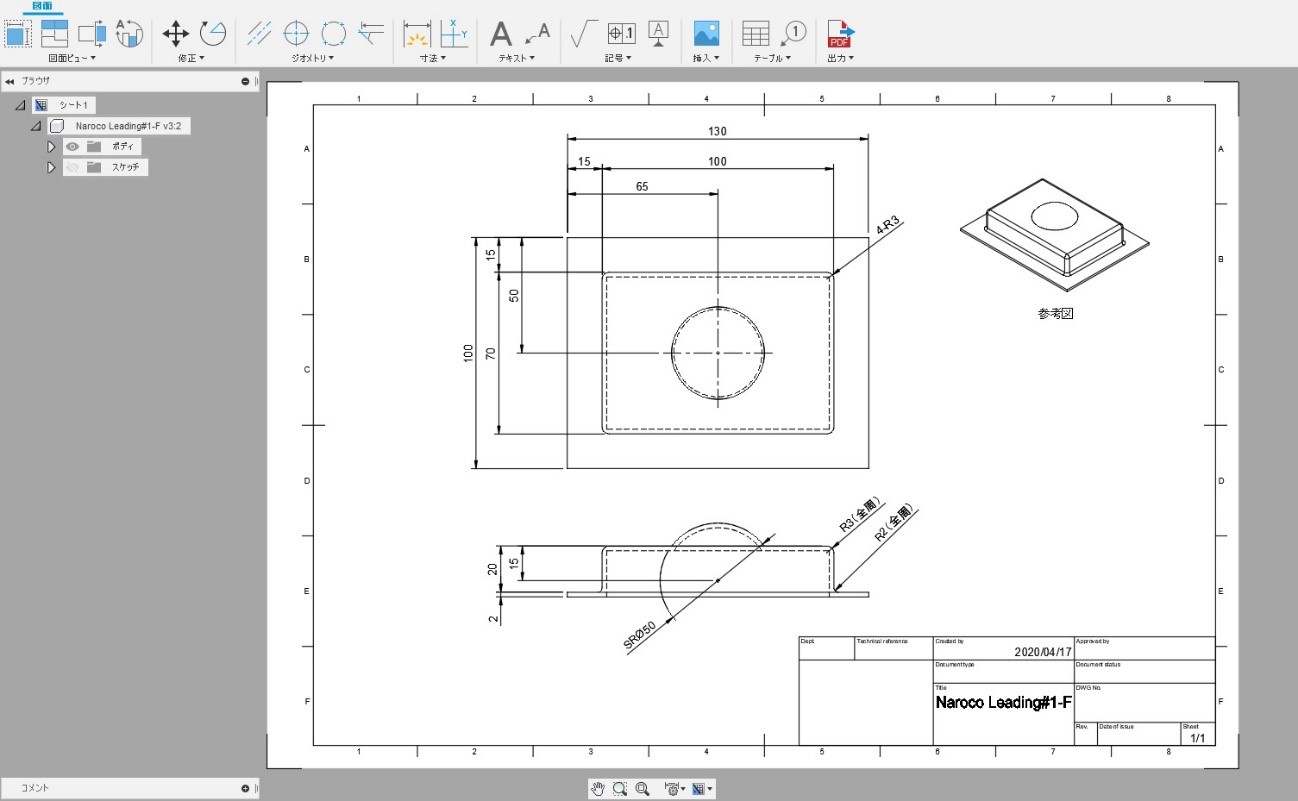The height and width of the screenshot is (801, 1298).
Task: Switch to the 図面 ribbon tab
Action: click(42, 6)
